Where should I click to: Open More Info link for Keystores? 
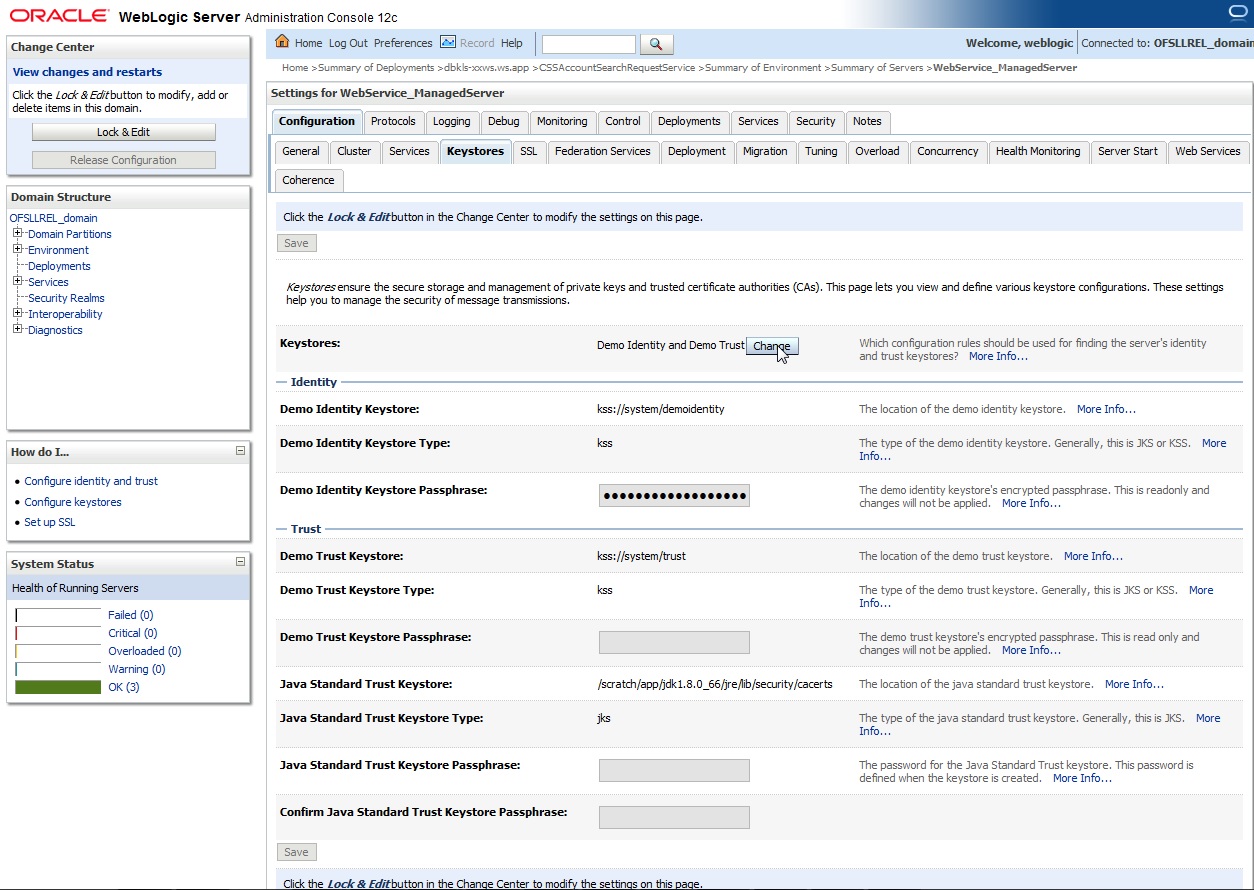pyautogui.click(x=998, y=356)
